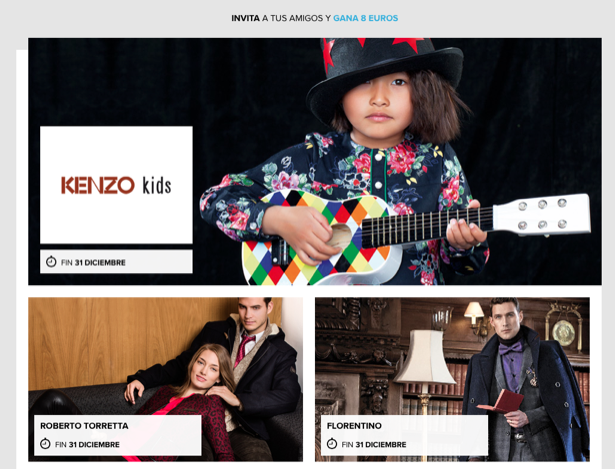Click the clock icon under KENZO kids
The height and width of the screenshot is (469, 615).
(51, 262)
